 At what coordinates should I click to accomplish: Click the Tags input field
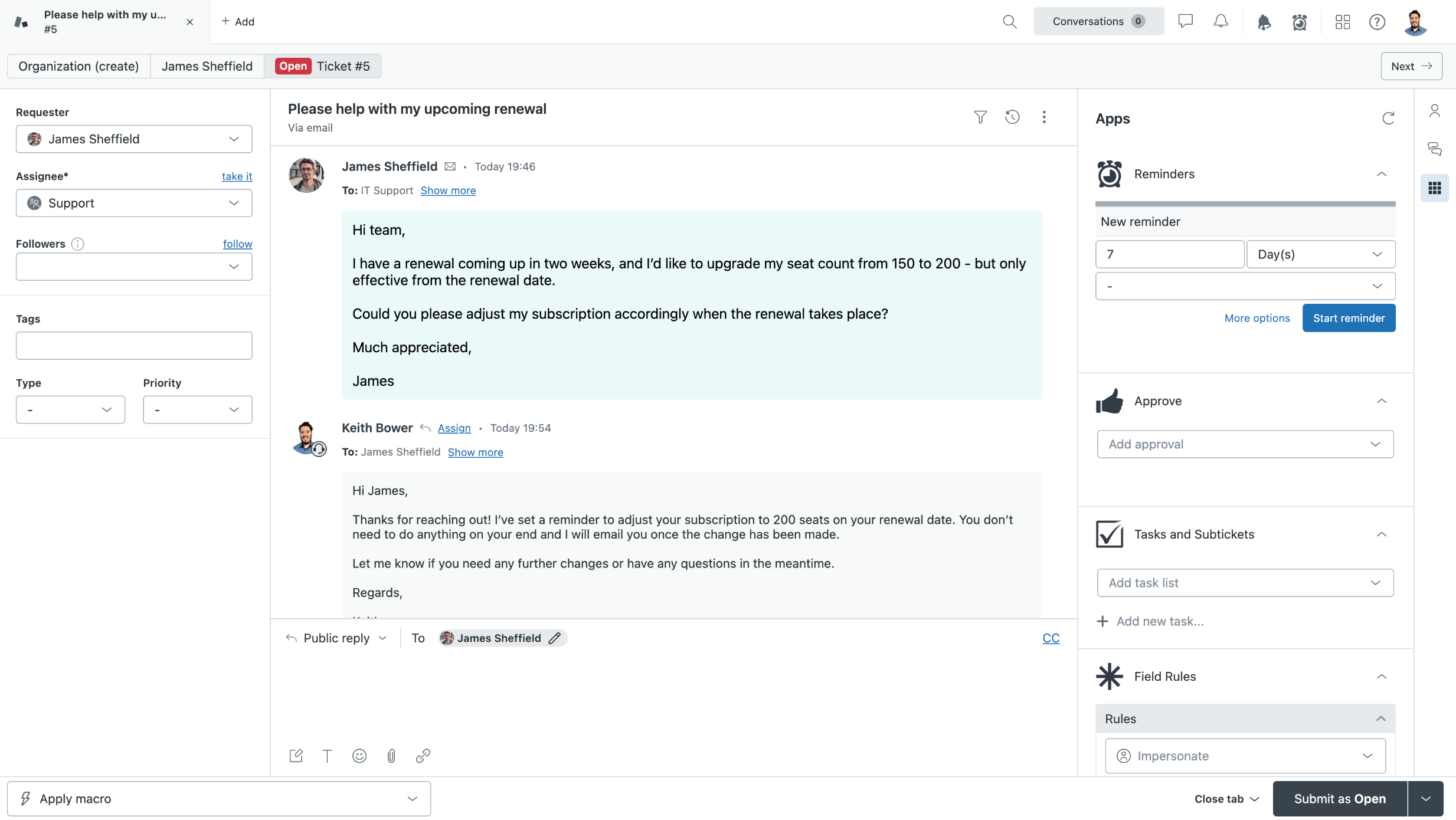point(134,346)
